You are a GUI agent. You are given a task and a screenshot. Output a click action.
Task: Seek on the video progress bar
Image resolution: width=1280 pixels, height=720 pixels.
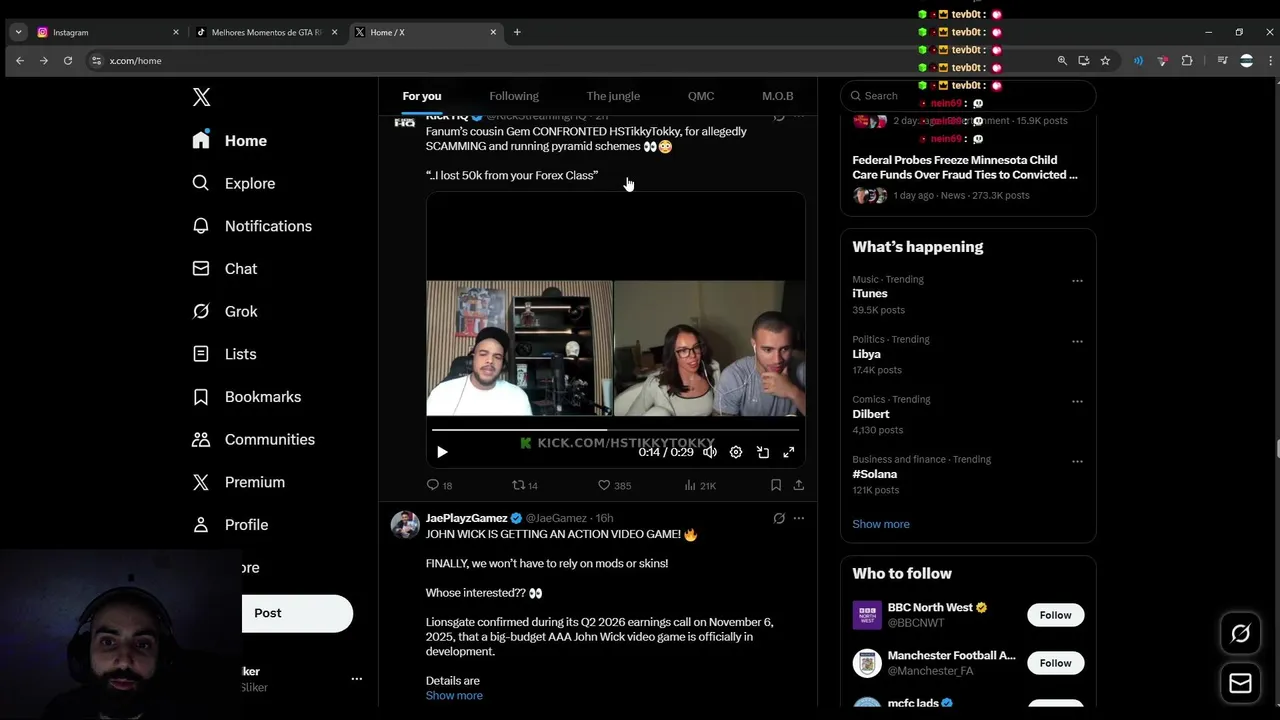[x=615, y=430]
